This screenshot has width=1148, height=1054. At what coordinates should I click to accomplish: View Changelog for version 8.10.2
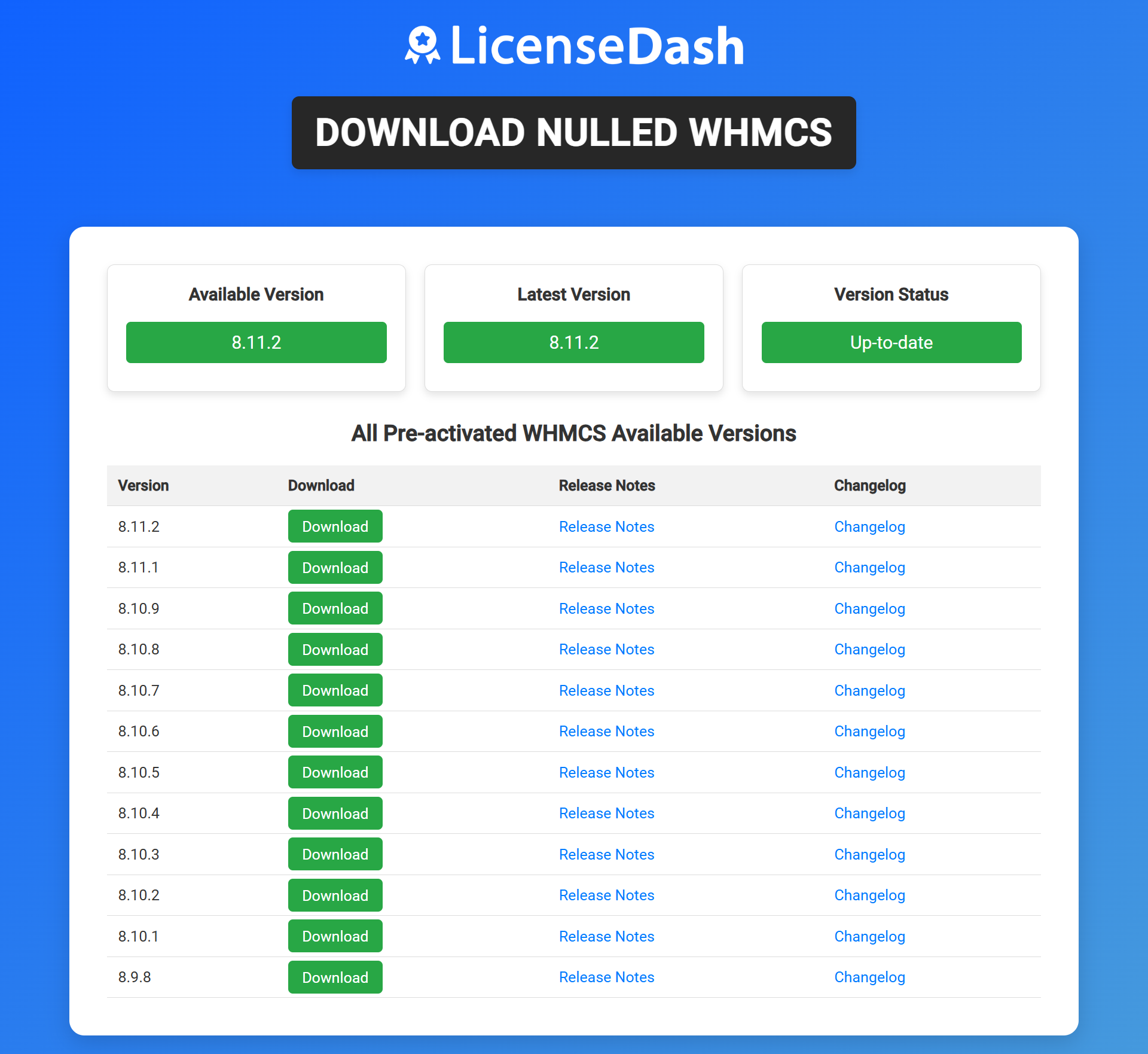(x=869, y=895)
